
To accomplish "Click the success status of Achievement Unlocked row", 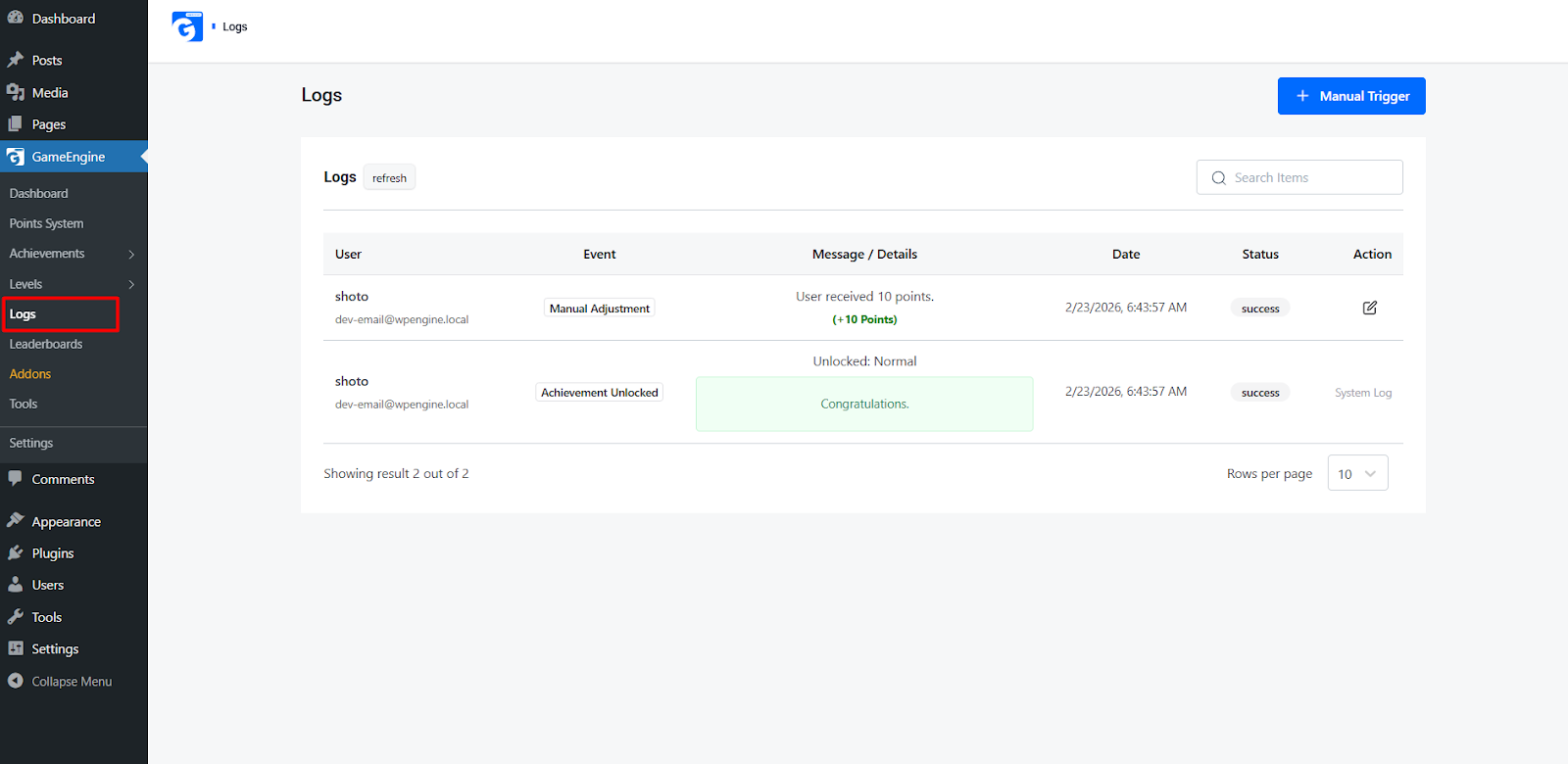I will pyautogui.click(x=1260, y=393).
